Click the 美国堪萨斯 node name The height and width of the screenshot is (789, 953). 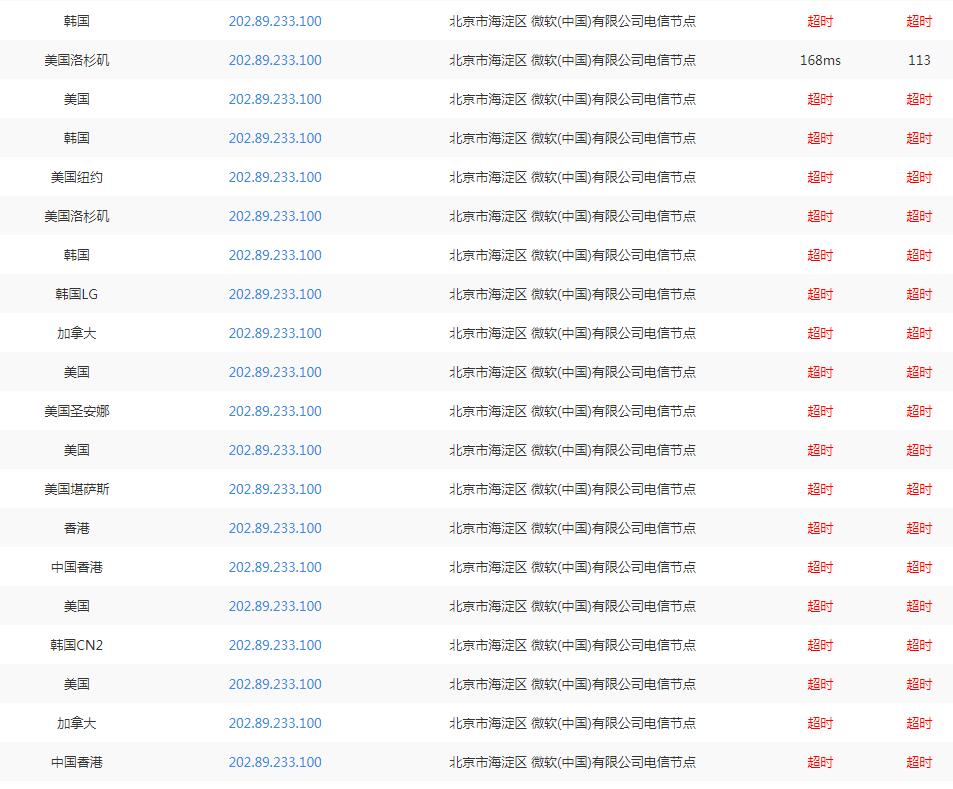[77, 489]
